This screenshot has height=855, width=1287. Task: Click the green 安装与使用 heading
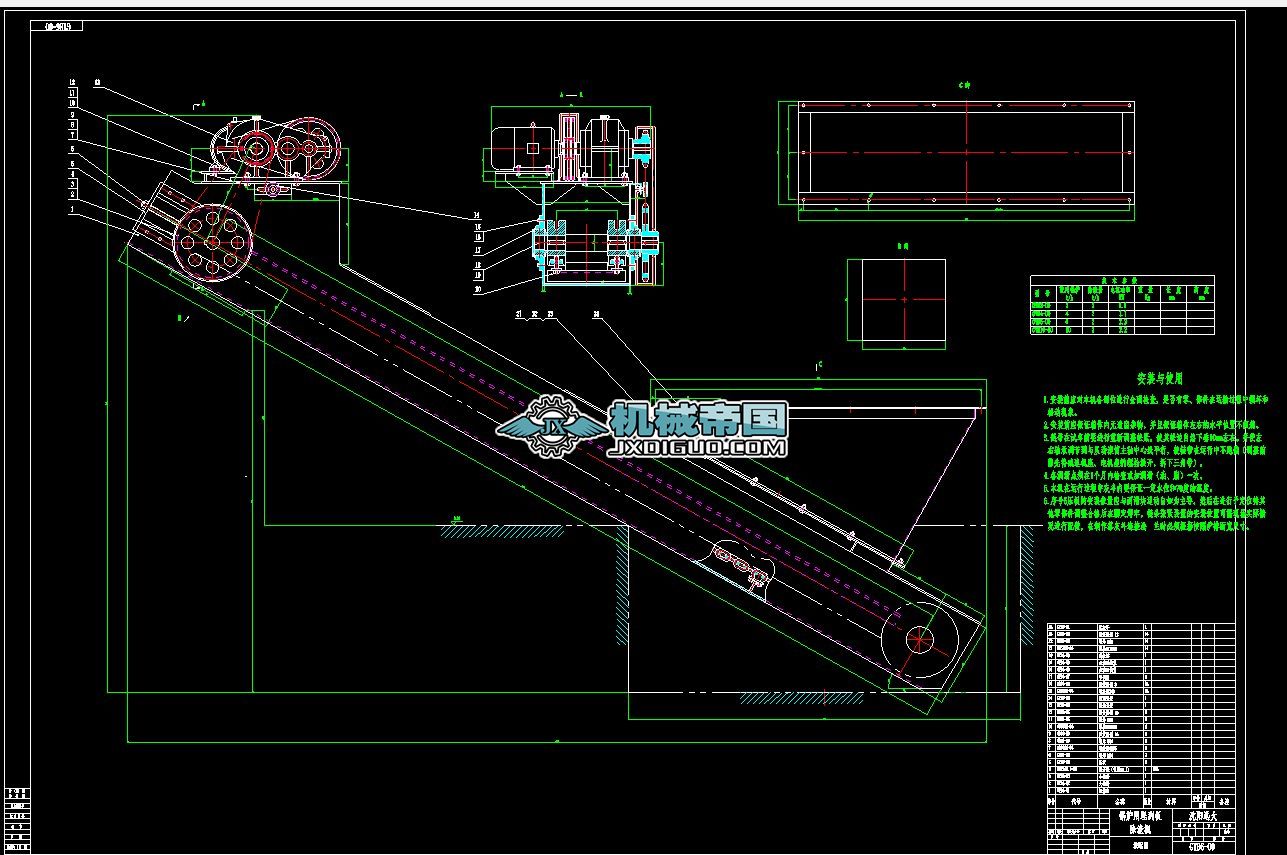coord(1159,379)
